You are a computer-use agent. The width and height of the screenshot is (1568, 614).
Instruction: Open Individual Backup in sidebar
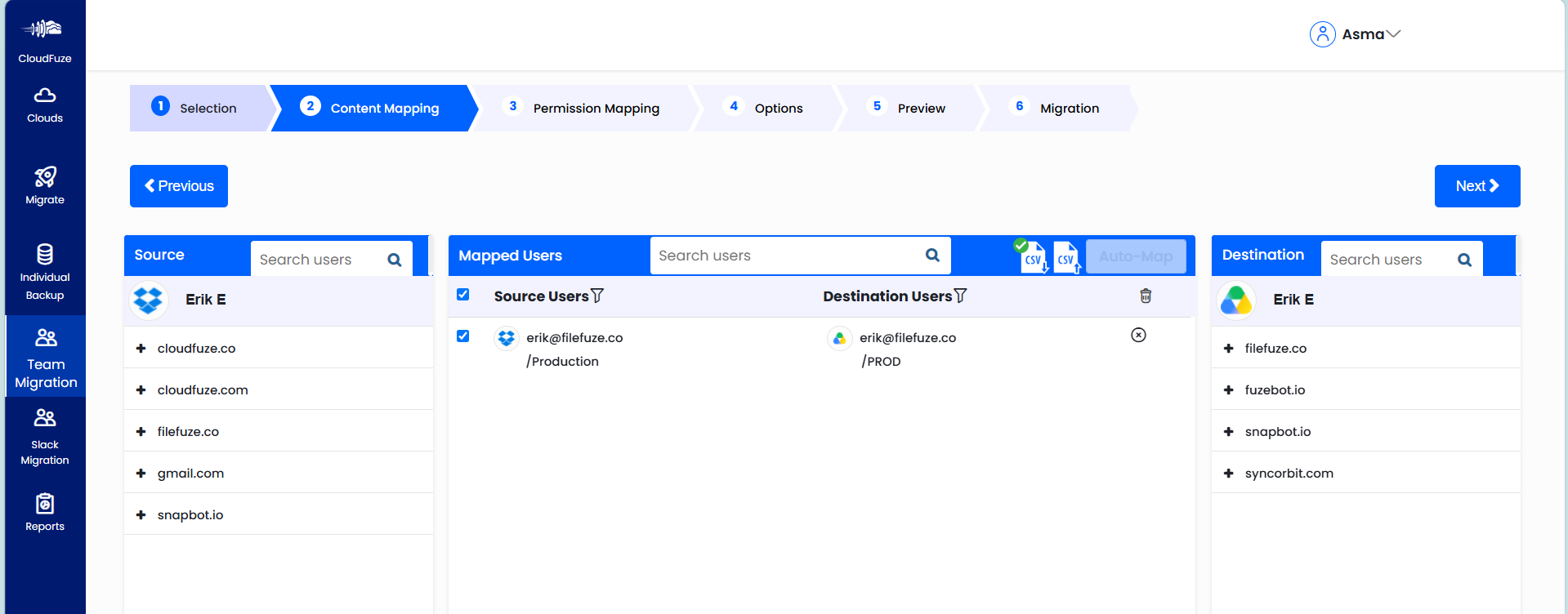[45, 273]
